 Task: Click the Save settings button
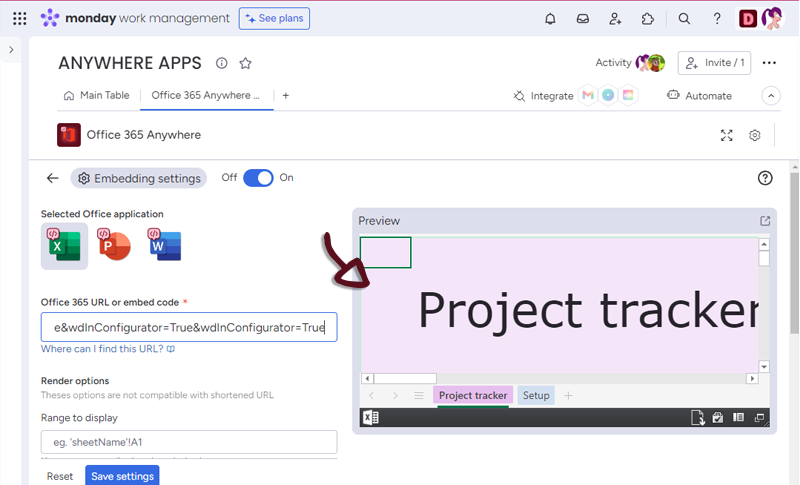122,476
